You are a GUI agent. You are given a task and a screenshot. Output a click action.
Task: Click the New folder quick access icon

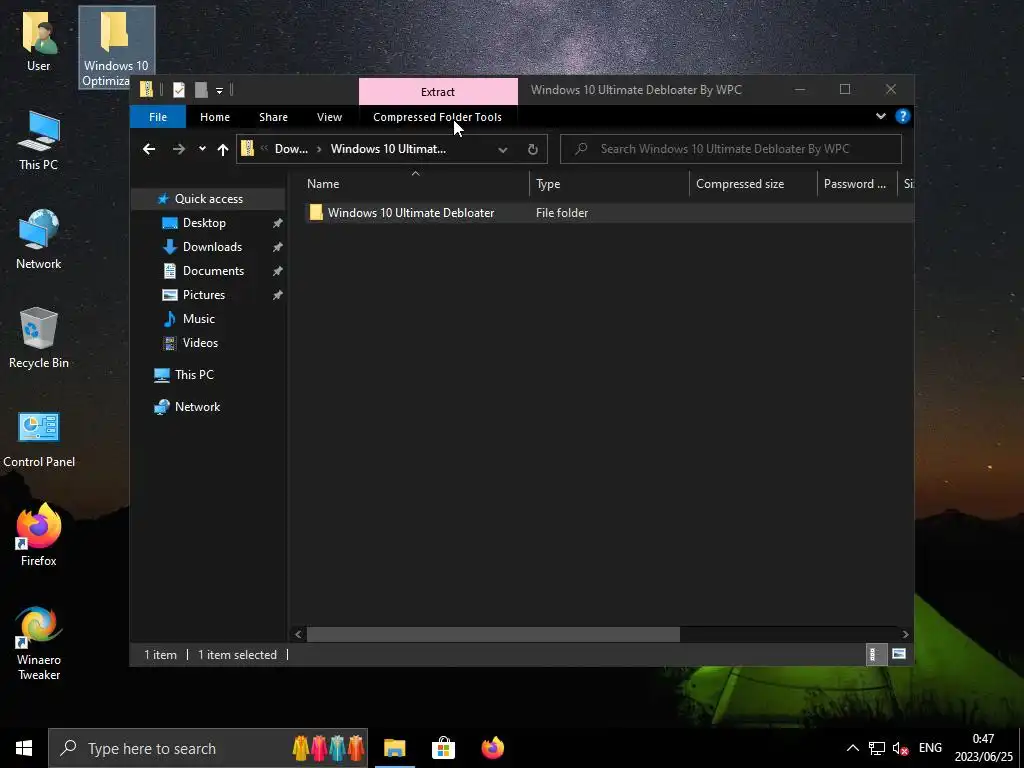click(x=201, y=89)
